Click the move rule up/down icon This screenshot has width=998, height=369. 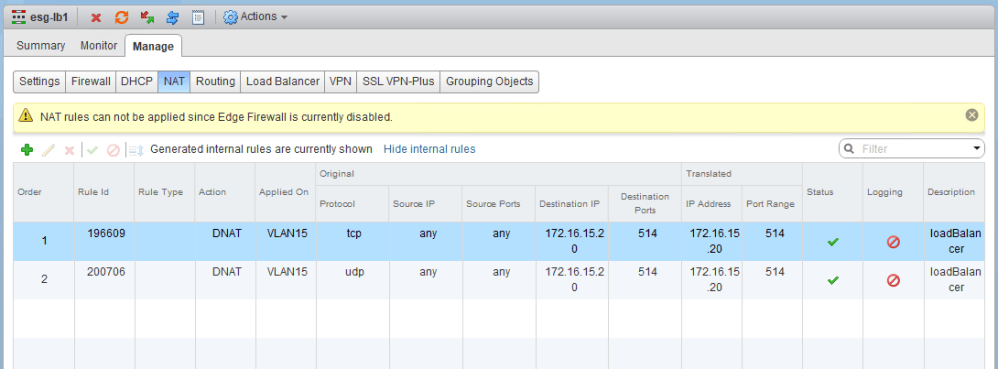click(136, 150)
